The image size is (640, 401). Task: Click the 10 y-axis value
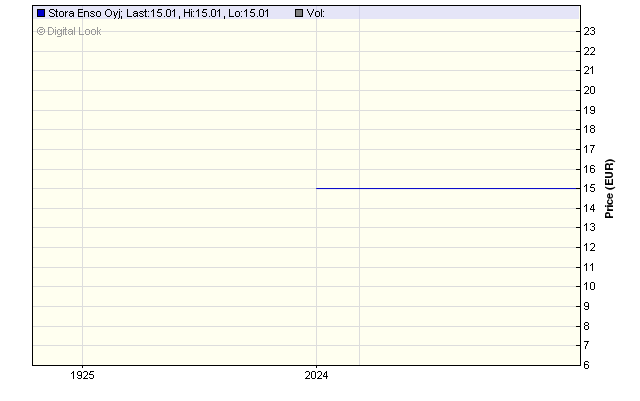coord(589,286)
